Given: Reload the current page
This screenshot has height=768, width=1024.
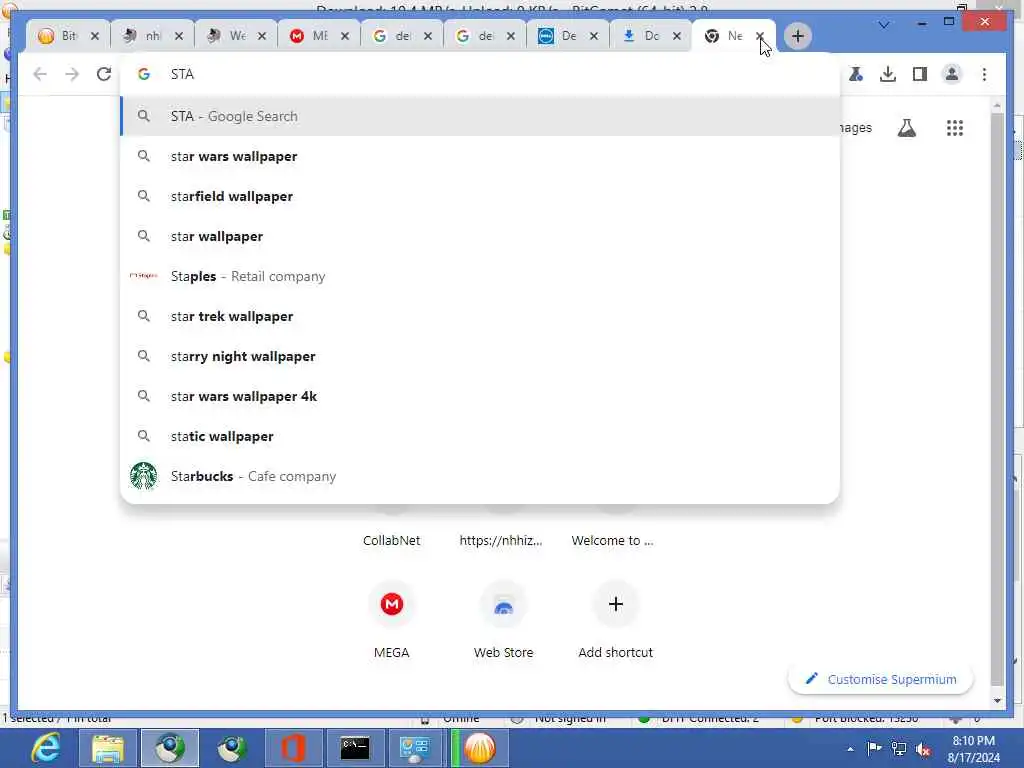Looking at the screenshot, I should [104, 74].
